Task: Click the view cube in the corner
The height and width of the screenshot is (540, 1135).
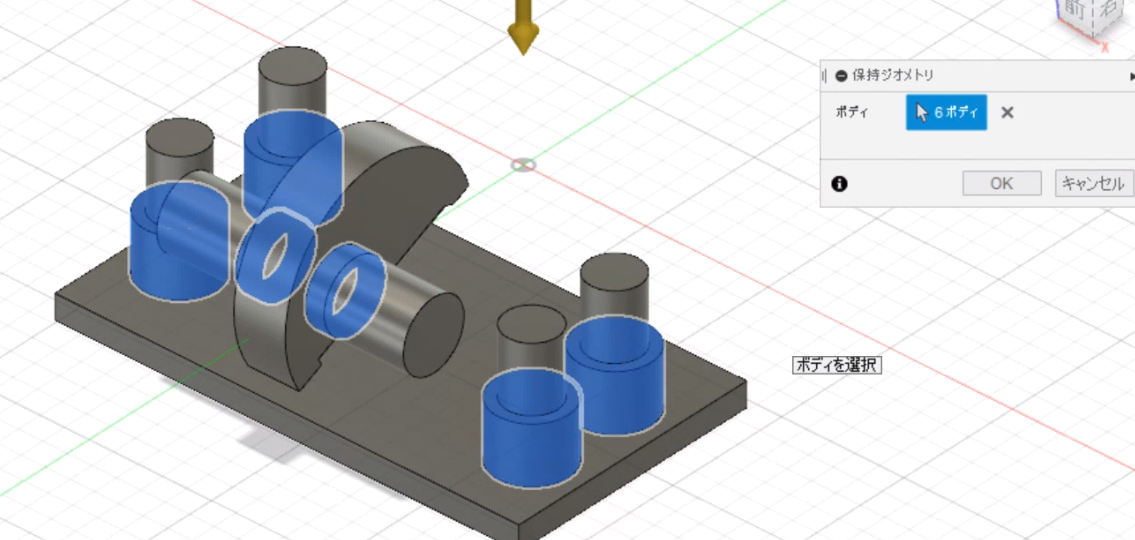Action: point(1089,18)
